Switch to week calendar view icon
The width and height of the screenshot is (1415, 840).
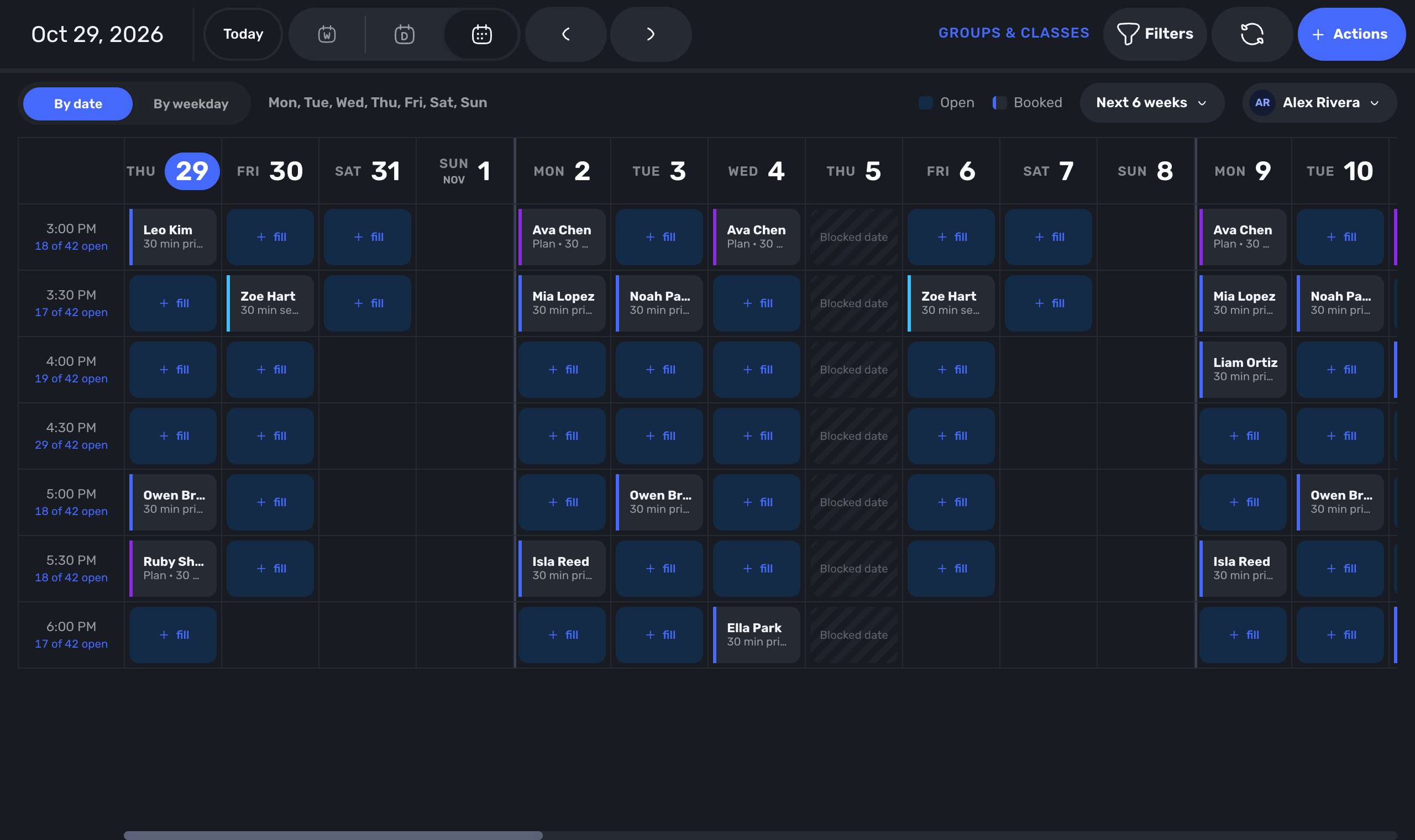327,34
